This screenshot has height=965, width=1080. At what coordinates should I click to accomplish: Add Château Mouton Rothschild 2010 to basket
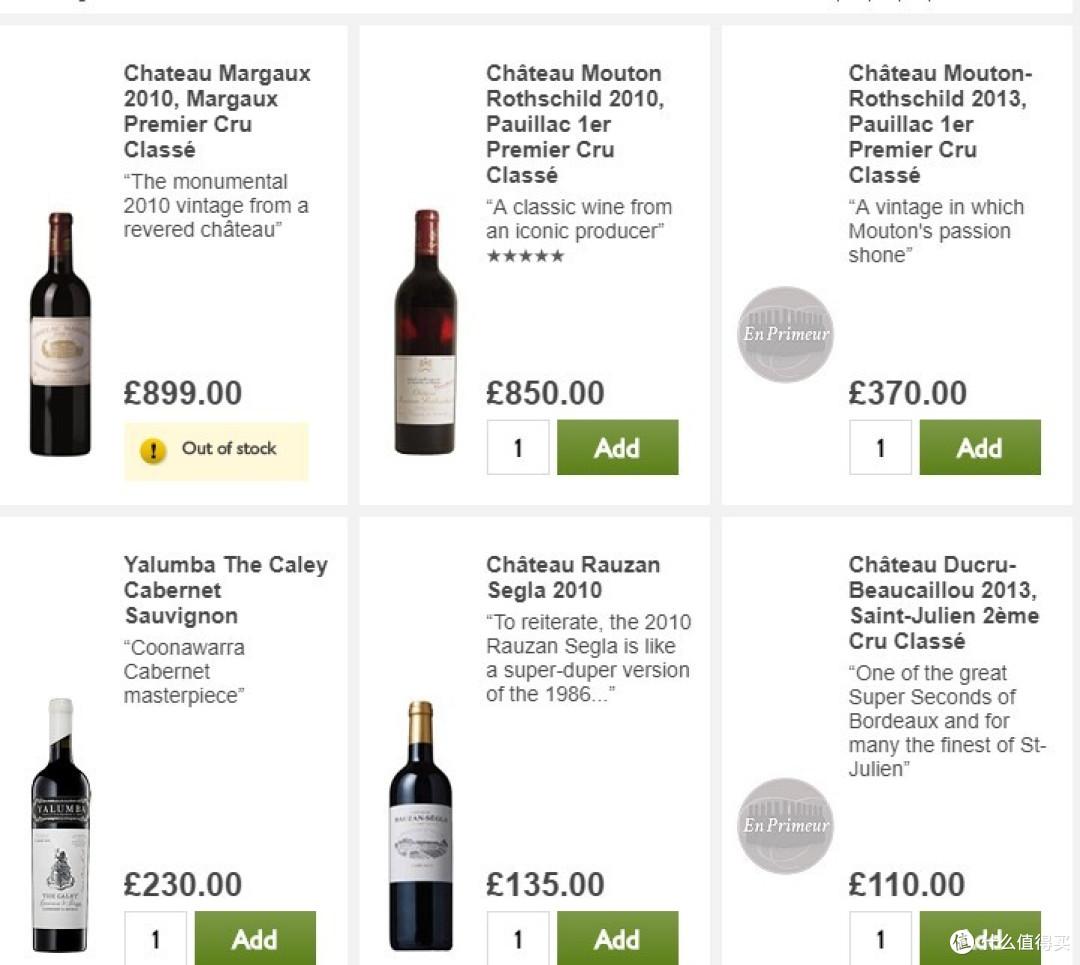pyautogui.click(x=617, y=448)
